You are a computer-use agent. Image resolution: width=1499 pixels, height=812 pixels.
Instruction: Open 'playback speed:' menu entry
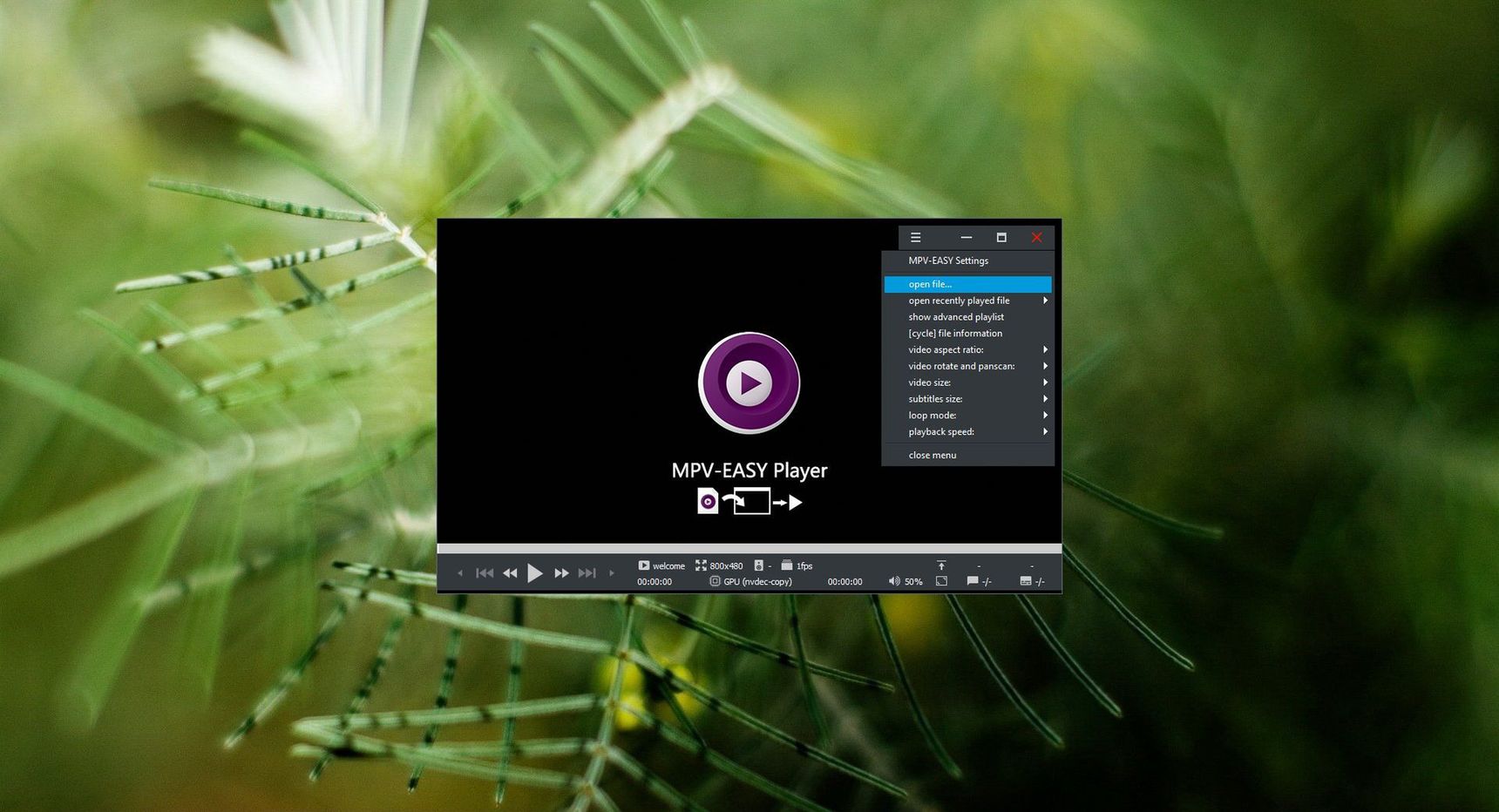tap(967, 432)
